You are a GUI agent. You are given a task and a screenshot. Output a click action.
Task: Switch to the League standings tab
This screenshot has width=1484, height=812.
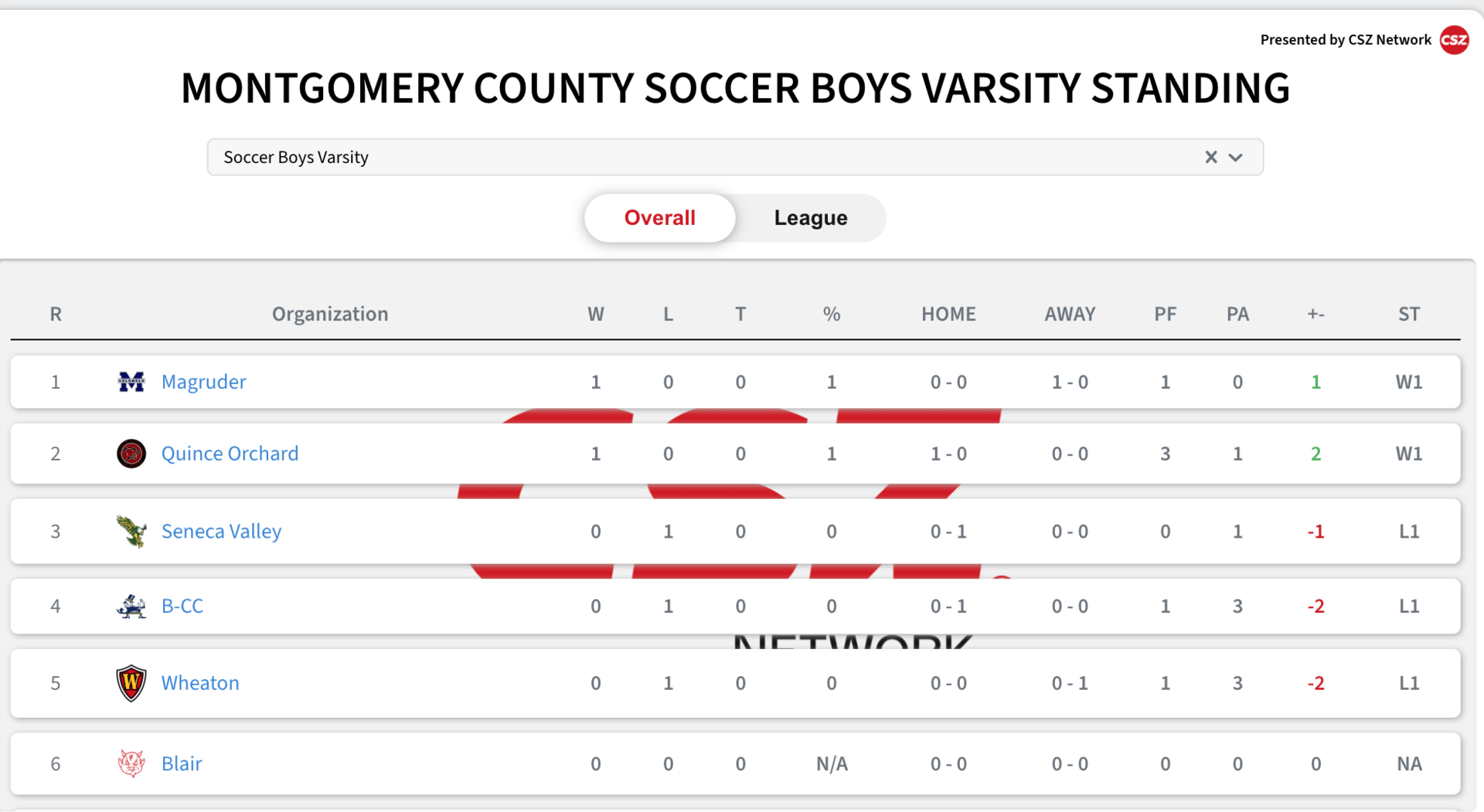pos(811,218)
